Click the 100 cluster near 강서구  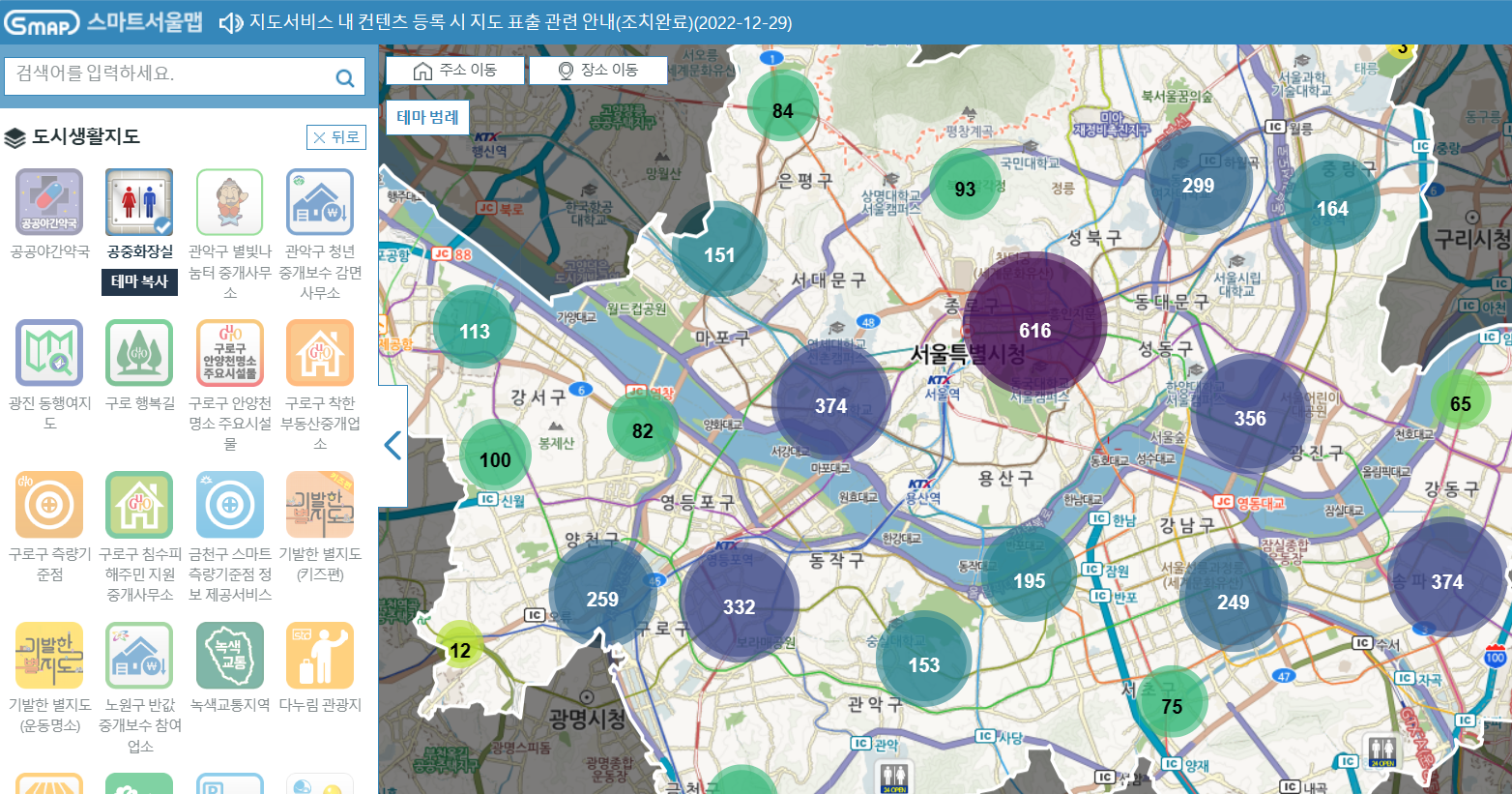click(495, 456)
